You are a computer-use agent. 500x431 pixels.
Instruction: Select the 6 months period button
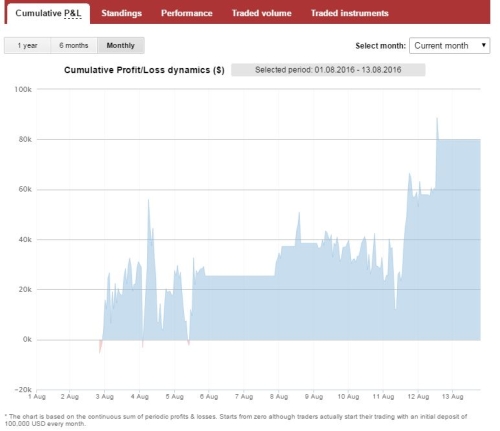pos(74,45)
